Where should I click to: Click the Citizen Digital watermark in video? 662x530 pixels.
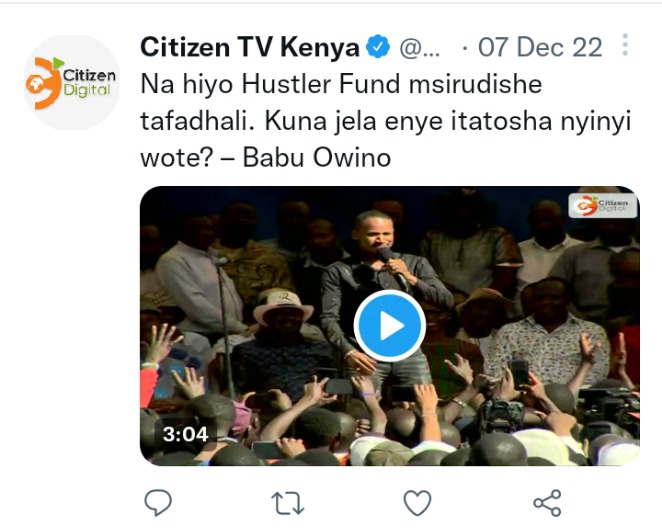coord(602,205)
